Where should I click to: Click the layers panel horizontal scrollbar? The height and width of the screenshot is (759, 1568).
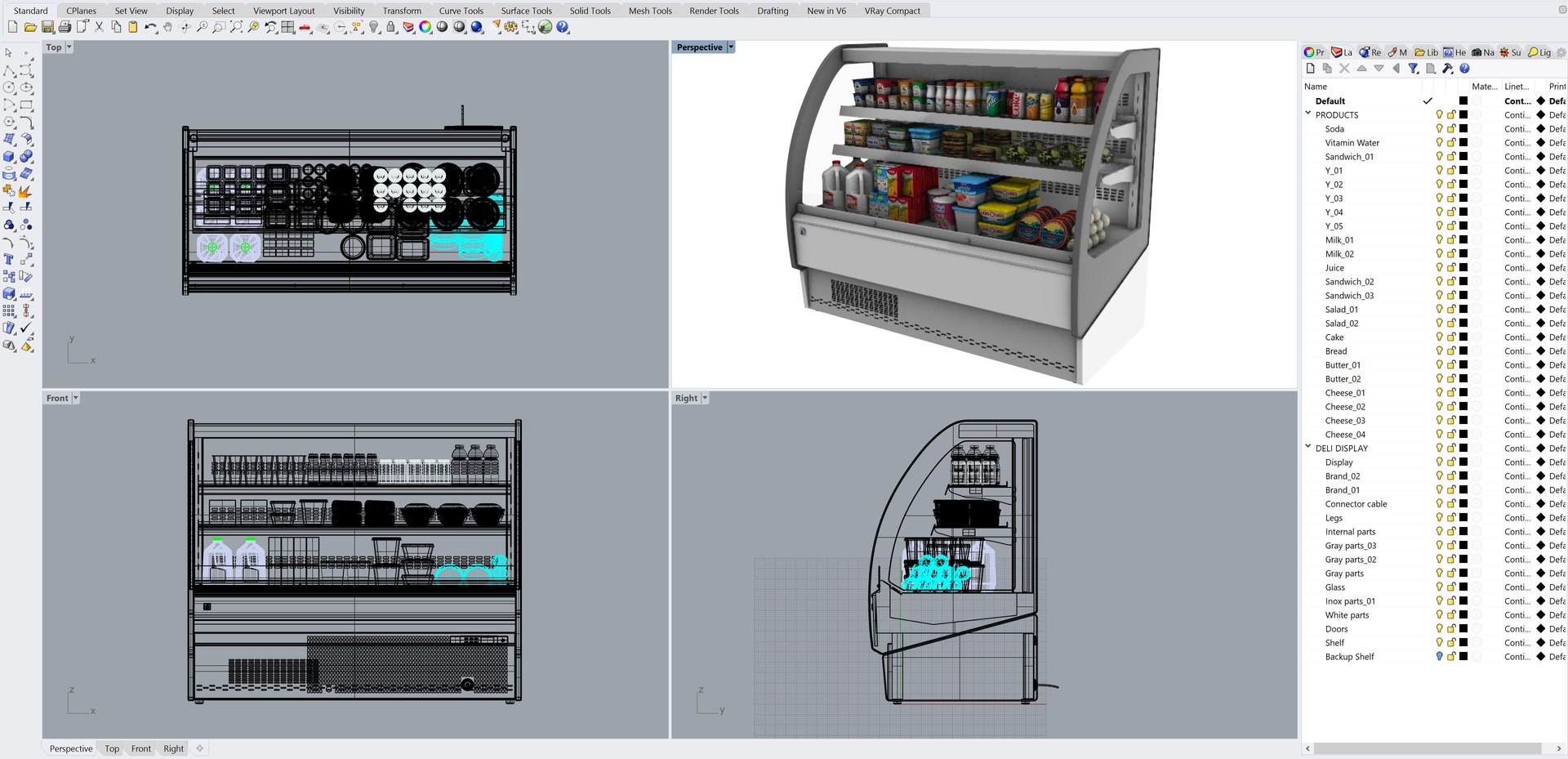1427,748
